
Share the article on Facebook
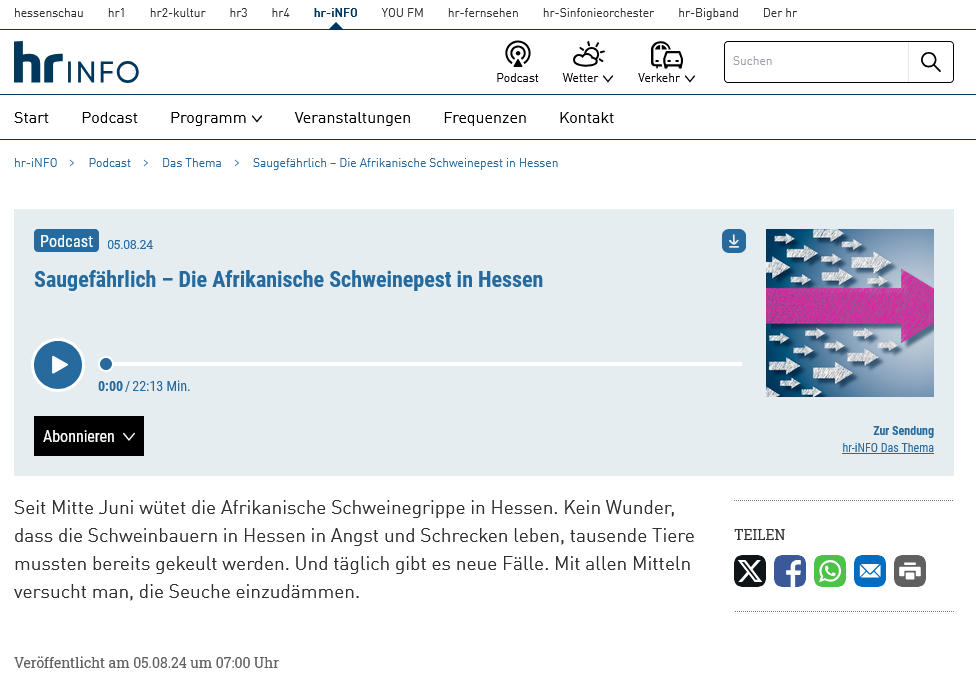coord(790,571)
